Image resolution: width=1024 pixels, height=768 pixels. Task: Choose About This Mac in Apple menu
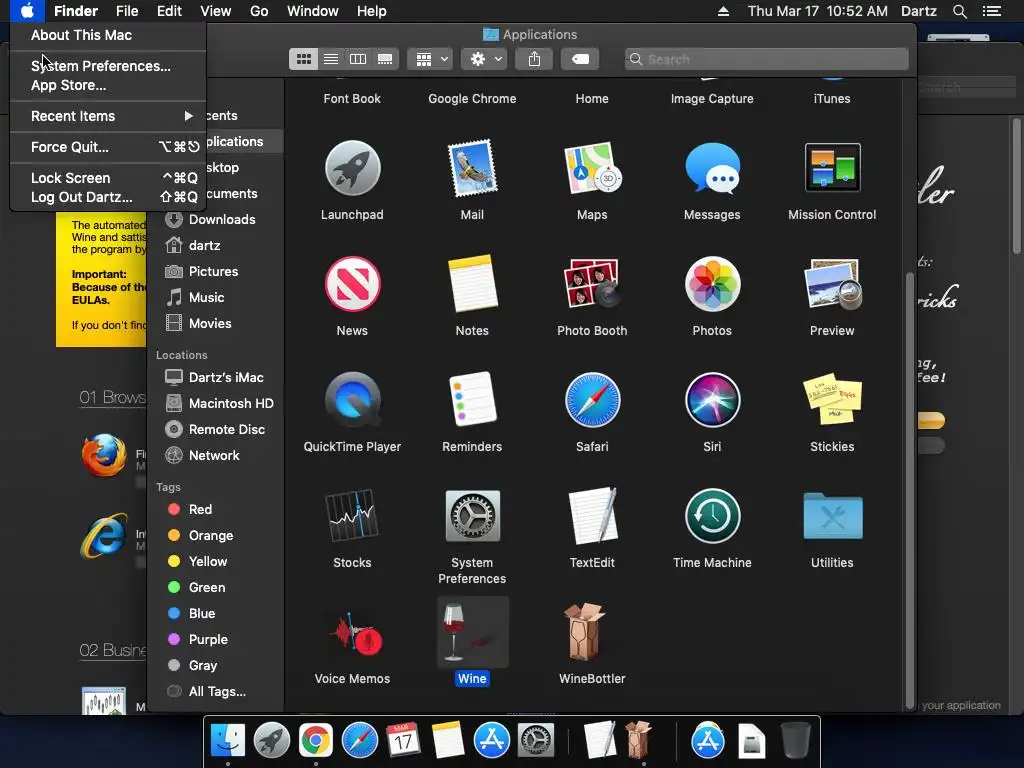pyautogui.click(x=108, y=35)
